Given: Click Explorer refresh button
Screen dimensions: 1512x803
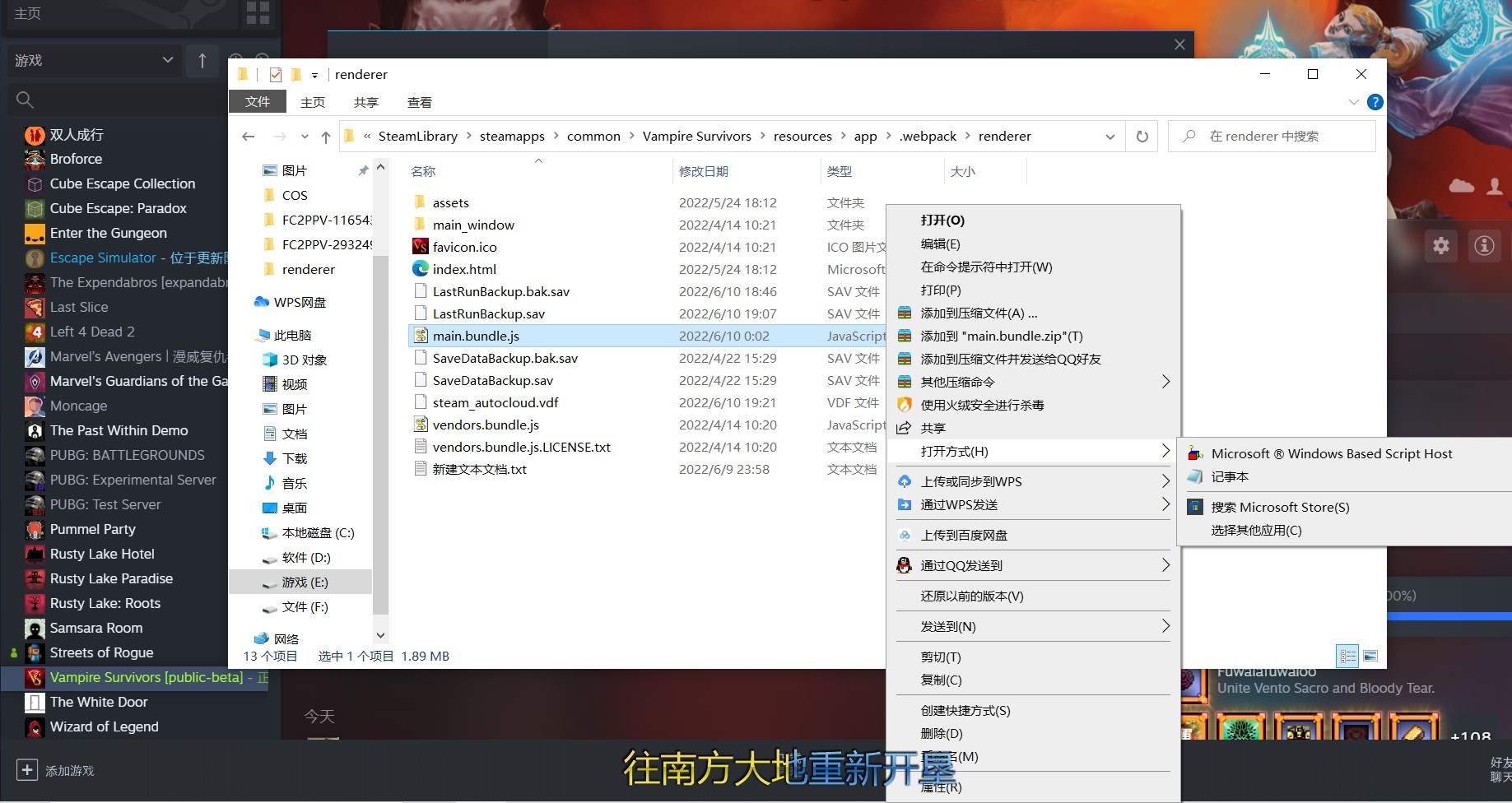Looking at the screenshot, I should point(1142,137).
